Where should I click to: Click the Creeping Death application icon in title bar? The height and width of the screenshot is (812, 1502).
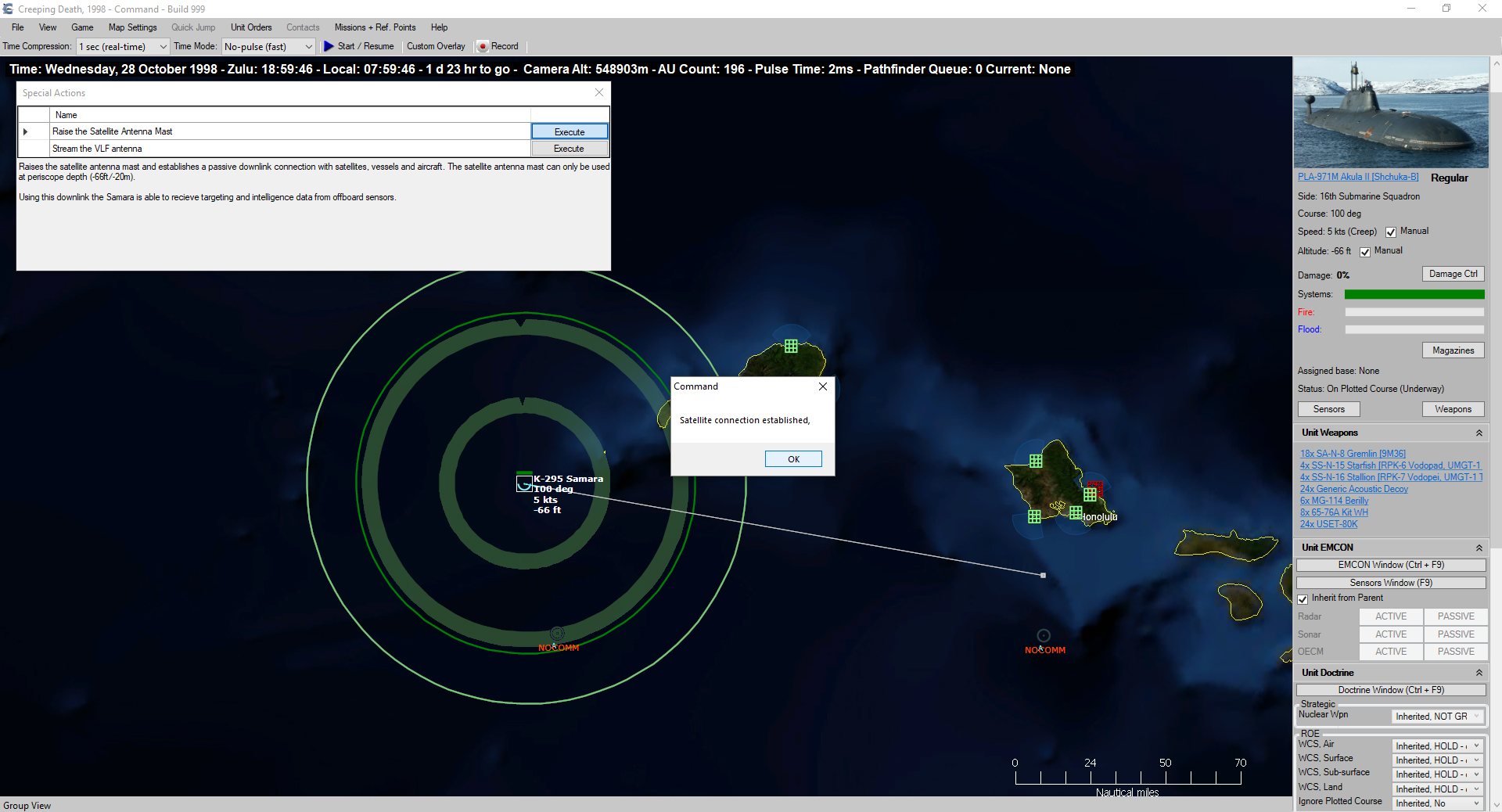coord(7,9)
